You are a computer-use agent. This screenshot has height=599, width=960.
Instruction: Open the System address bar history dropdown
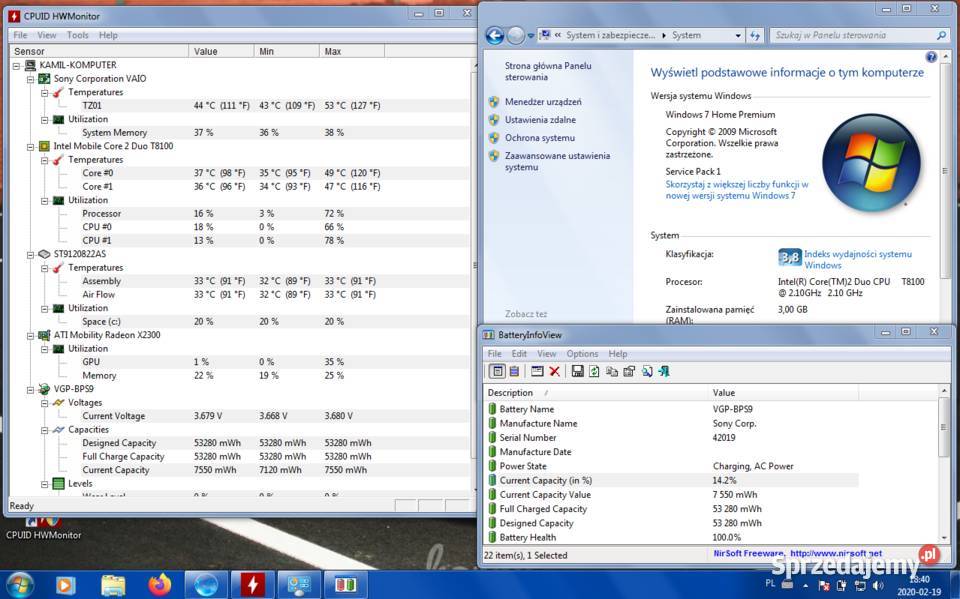(x=738, y=36)
